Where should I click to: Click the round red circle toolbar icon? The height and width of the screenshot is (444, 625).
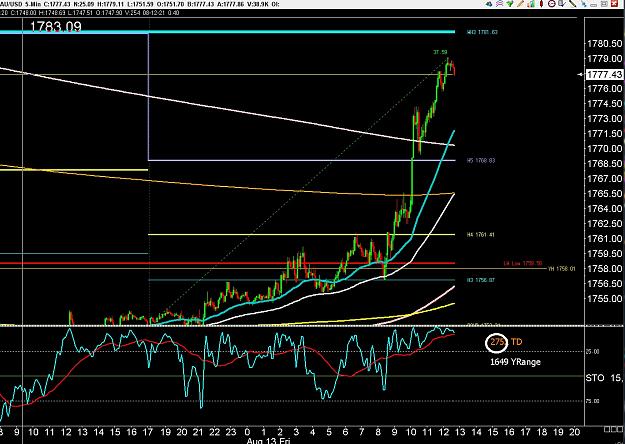(x=552, y=4)
